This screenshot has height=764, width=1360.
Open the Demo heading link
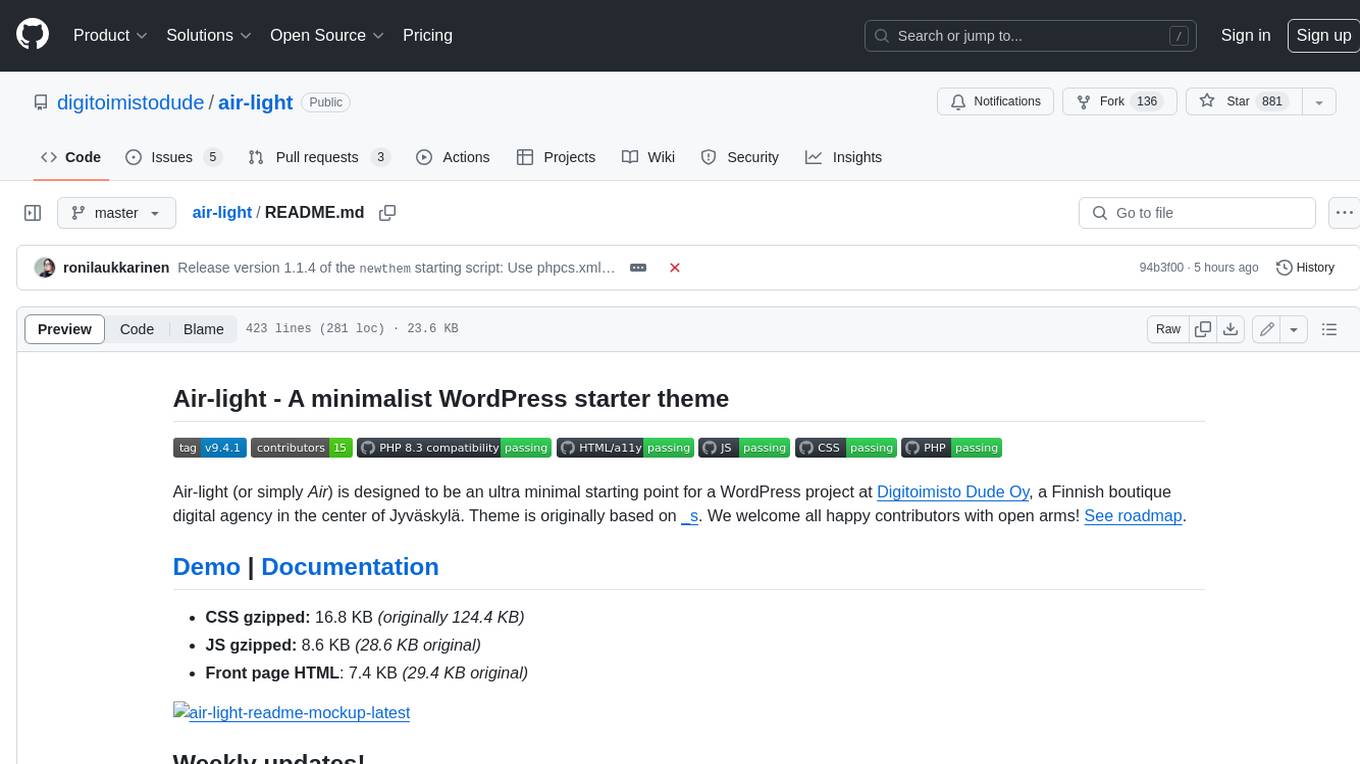tap(206, 566)
